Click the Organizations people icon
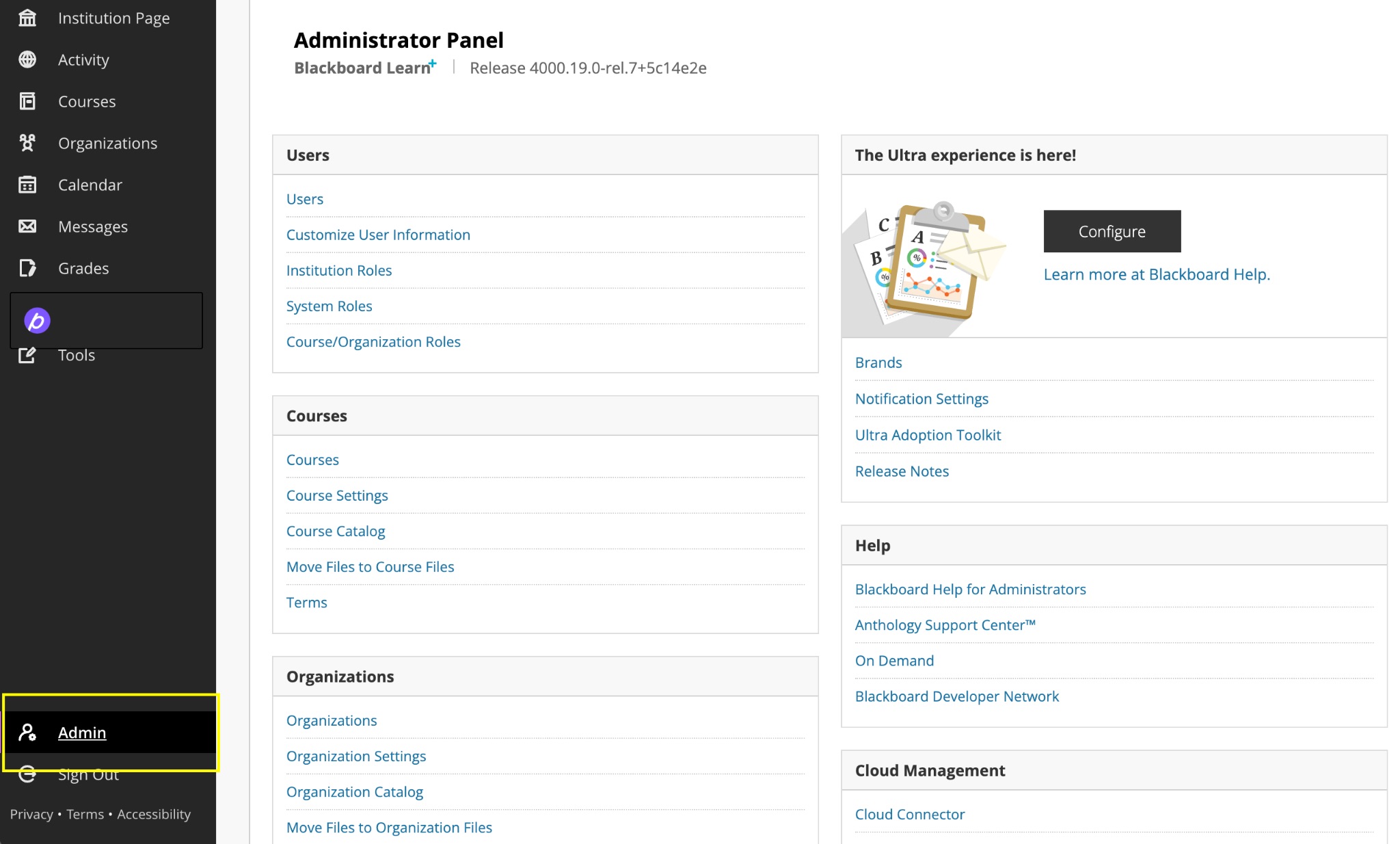This screenshot has width=1400, height=844. 27,143
